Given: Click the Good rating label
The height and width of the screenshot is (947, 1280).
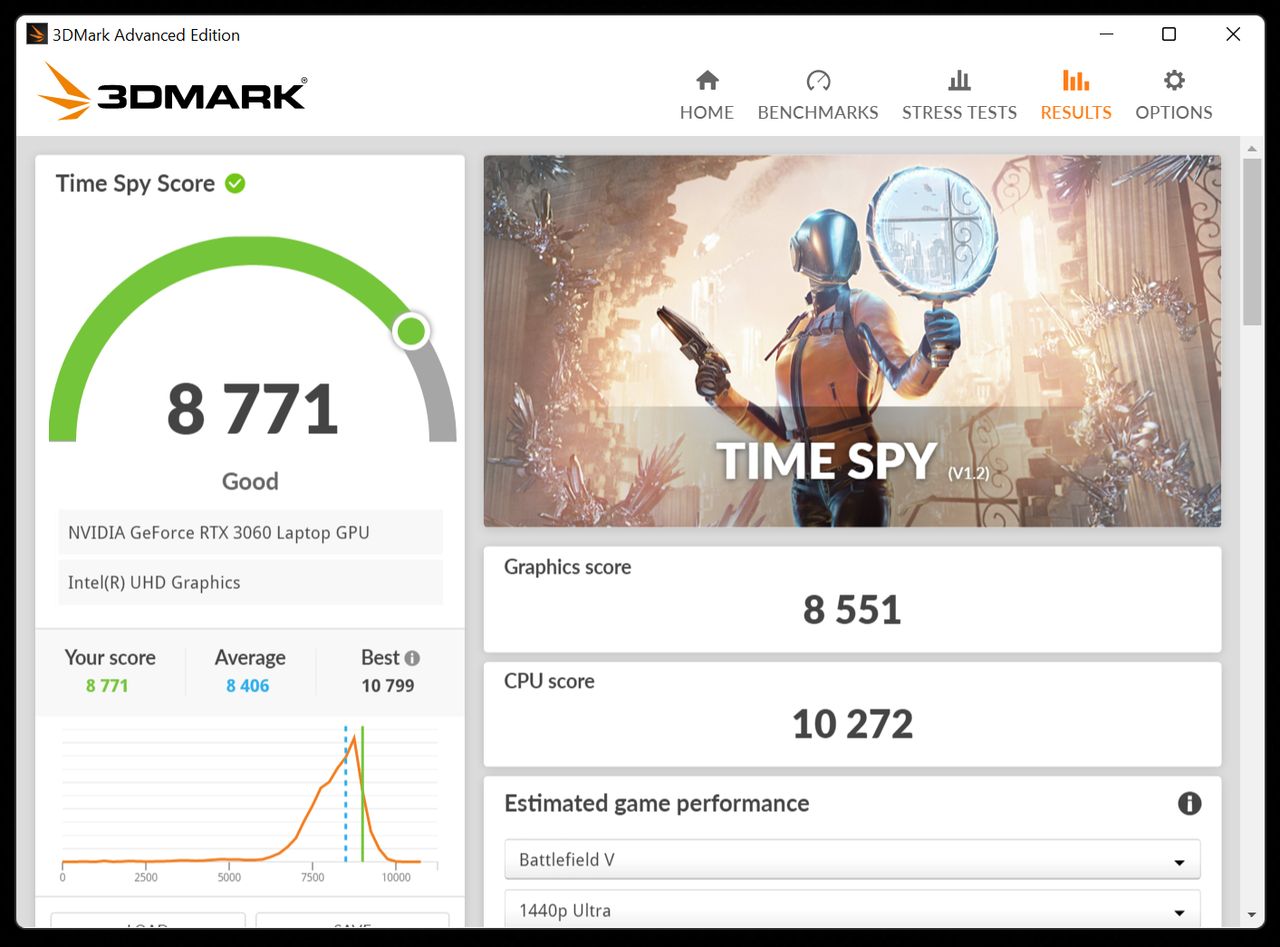Looking at the screenshot, I should pos(250,481).
